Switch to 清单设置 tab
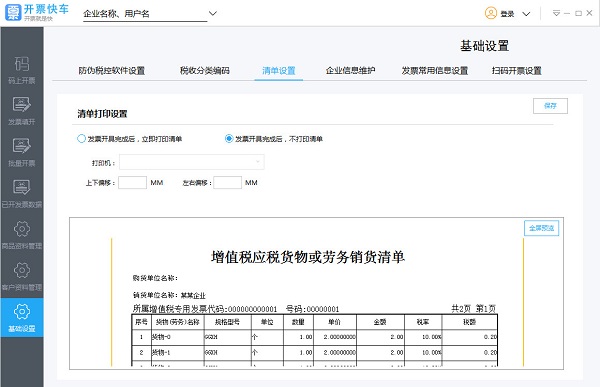600x387 pixels. 279,70
